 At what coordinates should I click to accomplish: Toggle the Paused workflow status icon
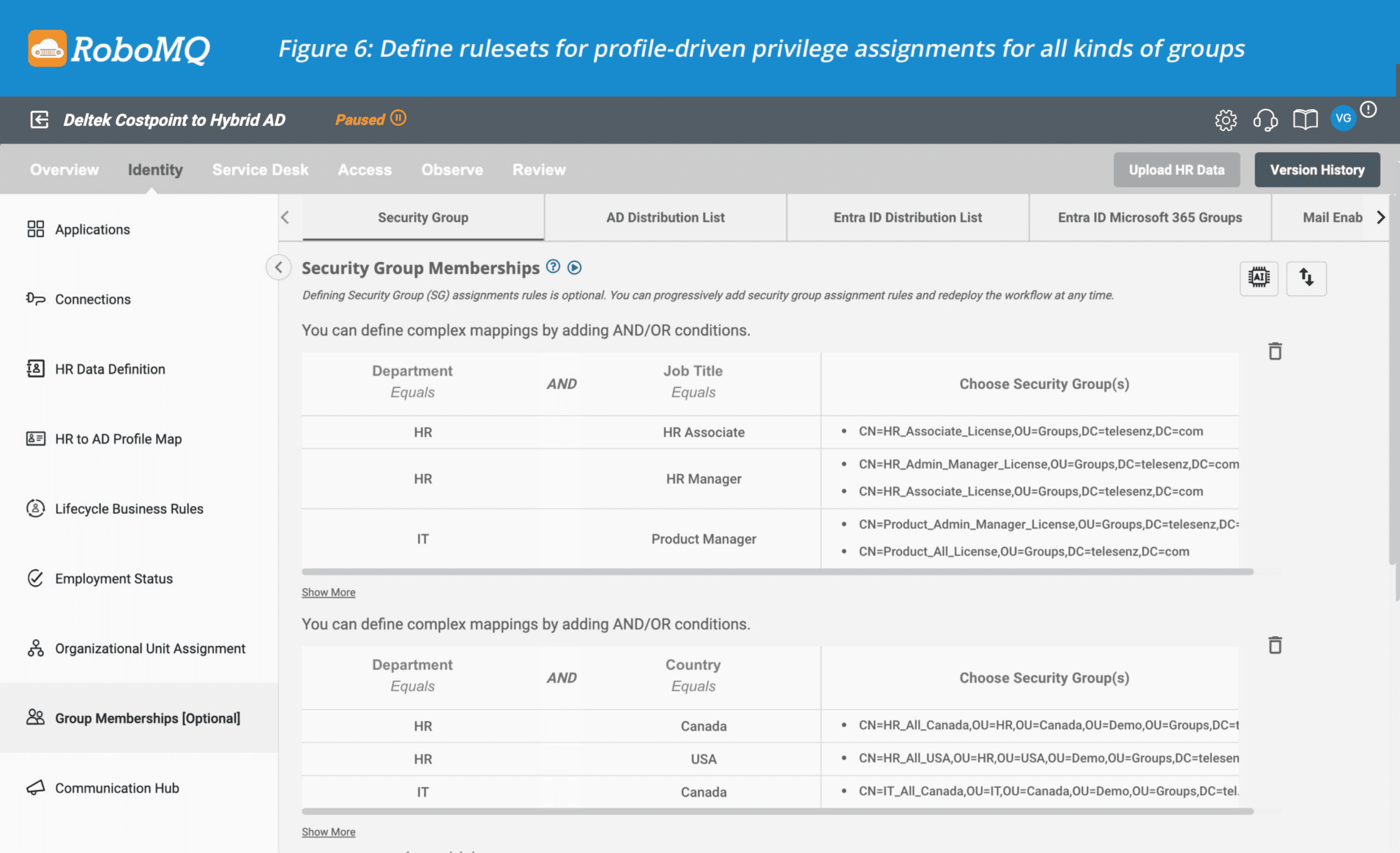coord(398,118)
